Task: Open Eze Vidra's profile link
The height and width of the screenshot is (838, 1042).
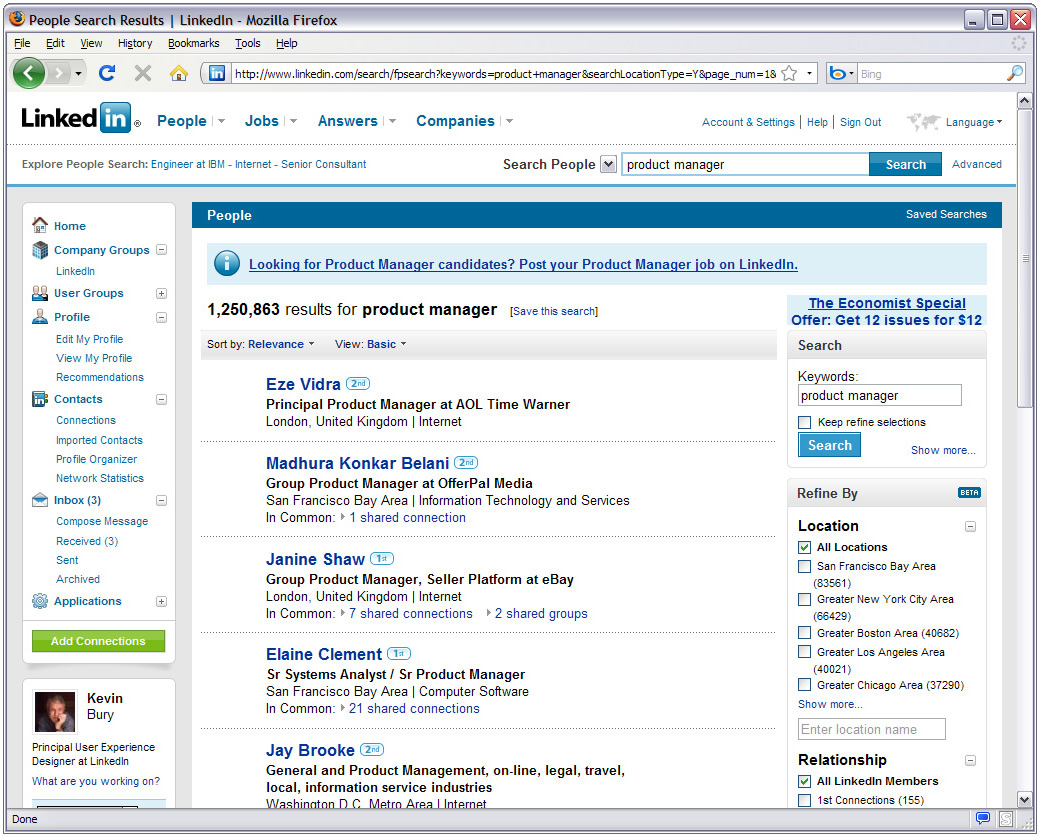Action: (x=303, y=384)
